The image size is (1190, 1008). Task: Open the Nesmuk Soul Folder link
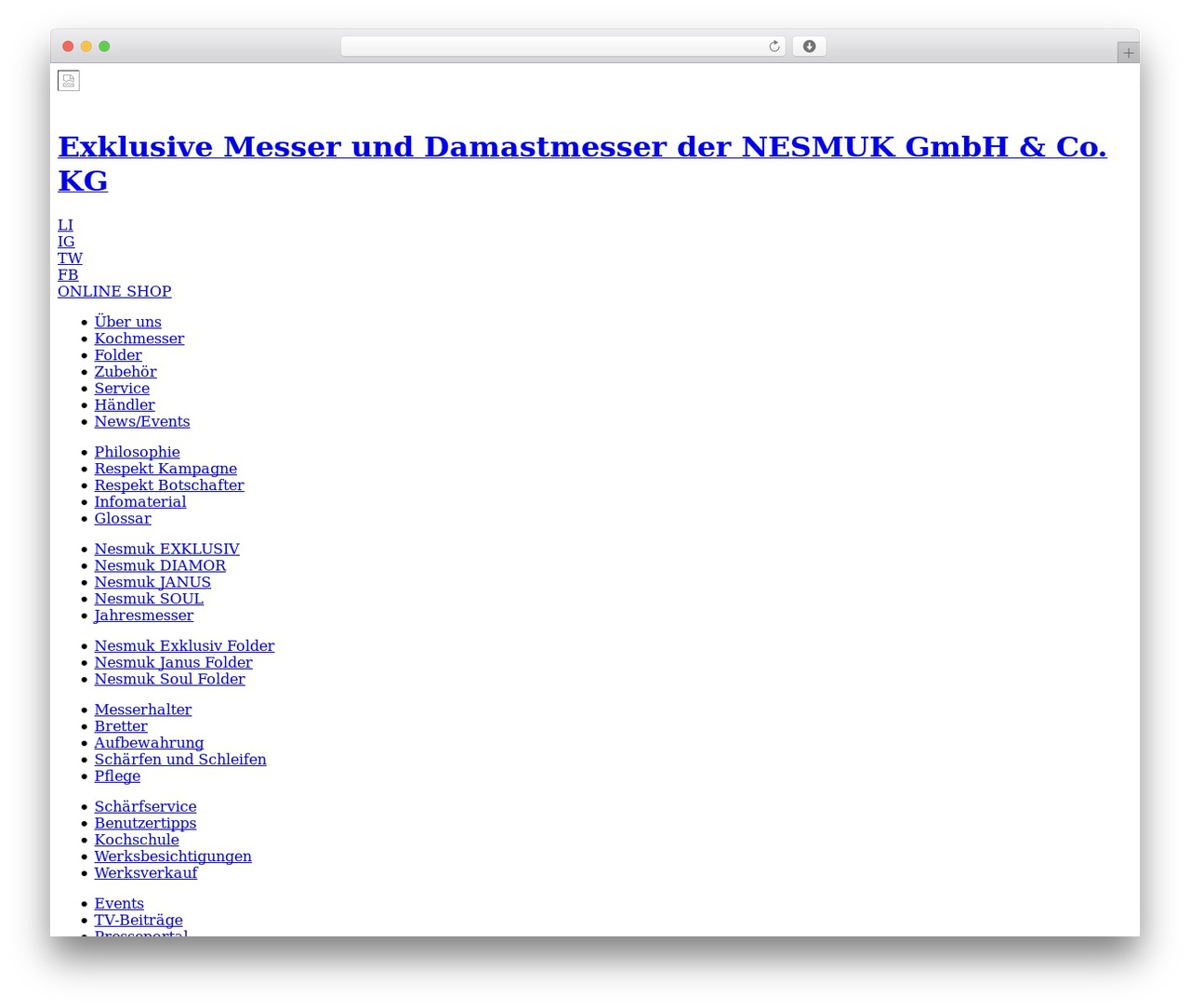click(169, 680)
